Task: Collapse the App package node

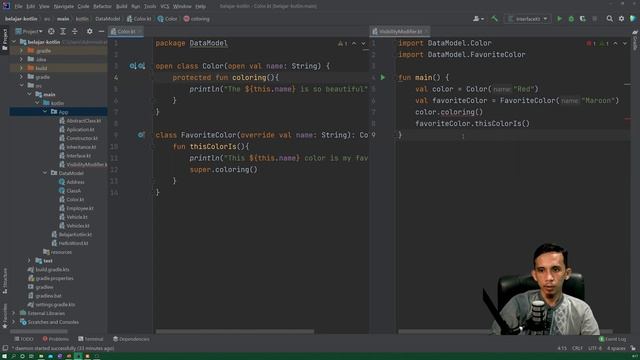Action: [x=45, y=112]
